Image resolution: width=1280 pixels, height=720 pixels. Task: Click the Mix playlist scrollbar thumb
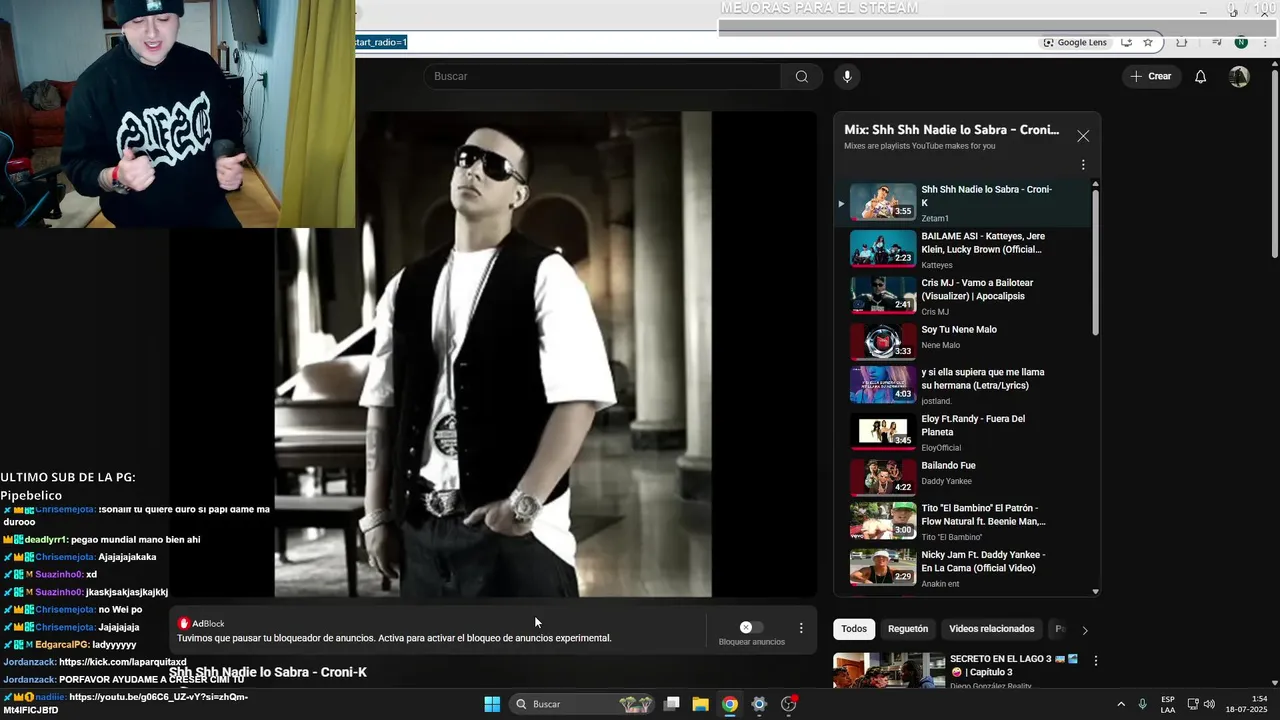(1095, 262)
